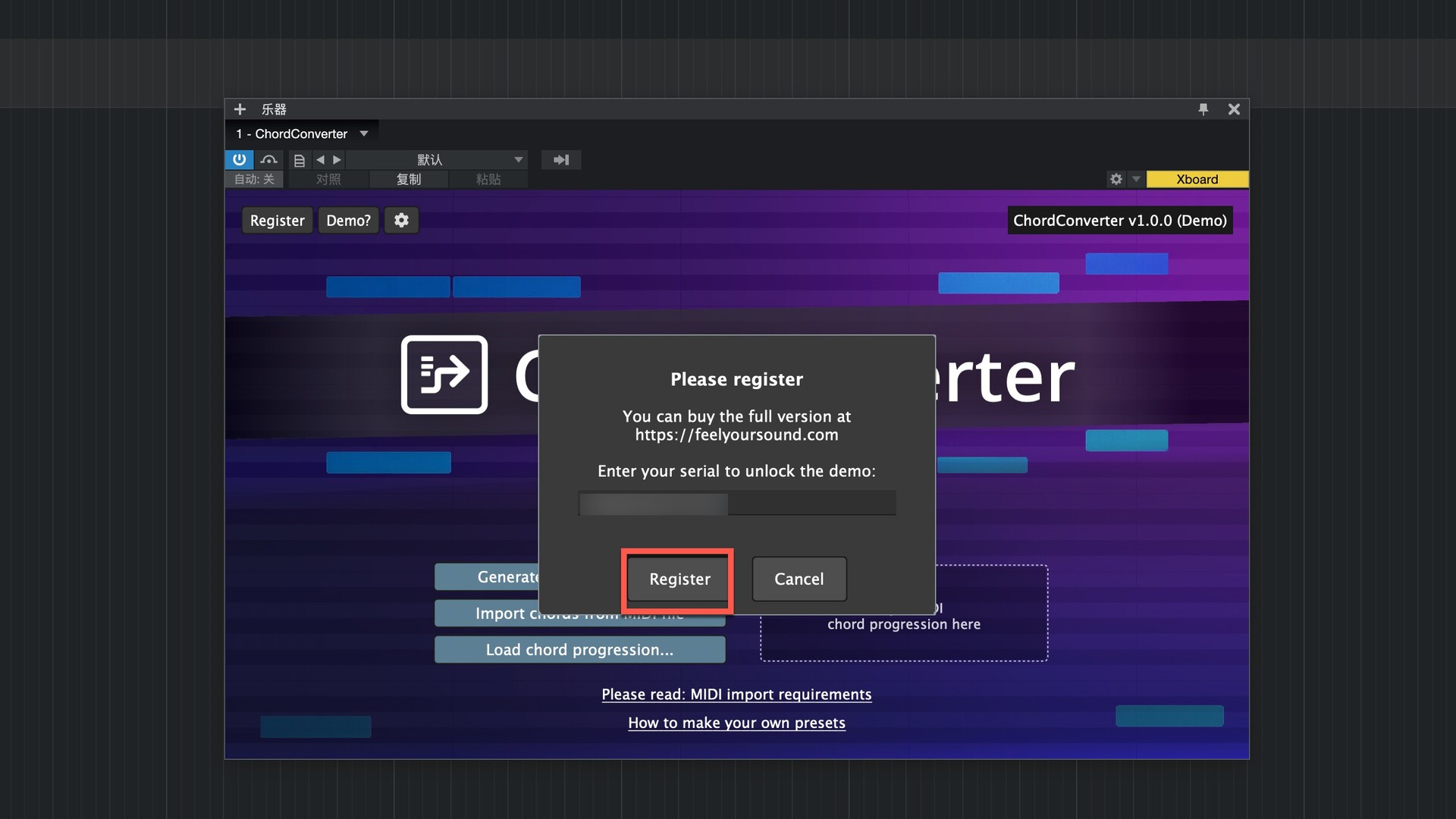Cancel the registration dialog
This screenshot has width=1456, height=819.
[799, 579]
